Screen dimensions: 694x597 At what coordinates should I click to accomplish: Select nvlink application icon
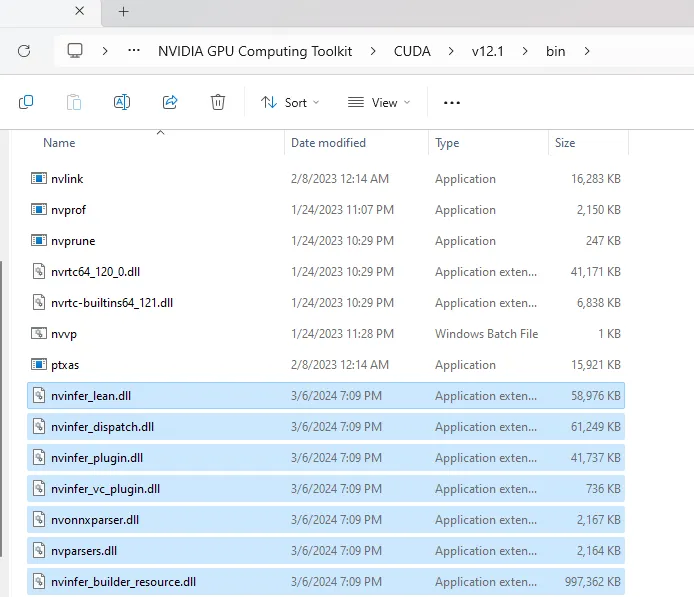tap(39, 178)
